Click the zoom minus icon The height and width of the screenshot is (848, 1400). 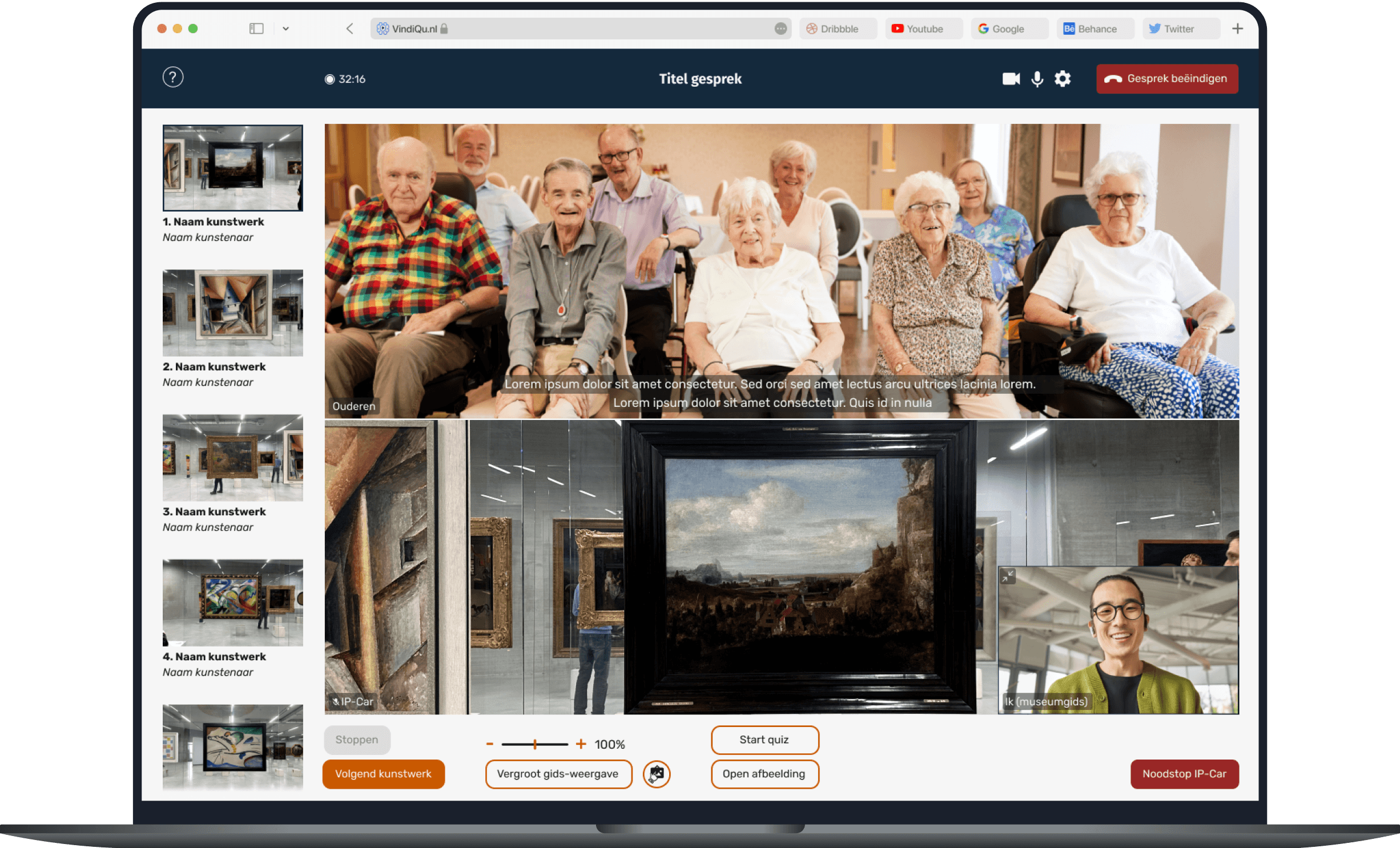pos(489,744)
